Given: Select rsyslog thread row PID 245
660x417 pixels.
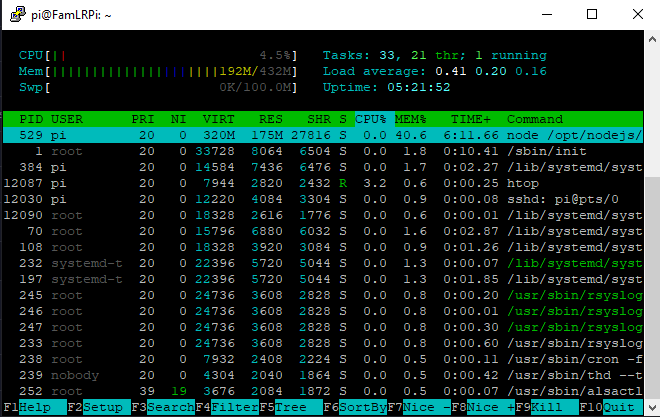Looking at the screenshot, I should click(323, 295).
